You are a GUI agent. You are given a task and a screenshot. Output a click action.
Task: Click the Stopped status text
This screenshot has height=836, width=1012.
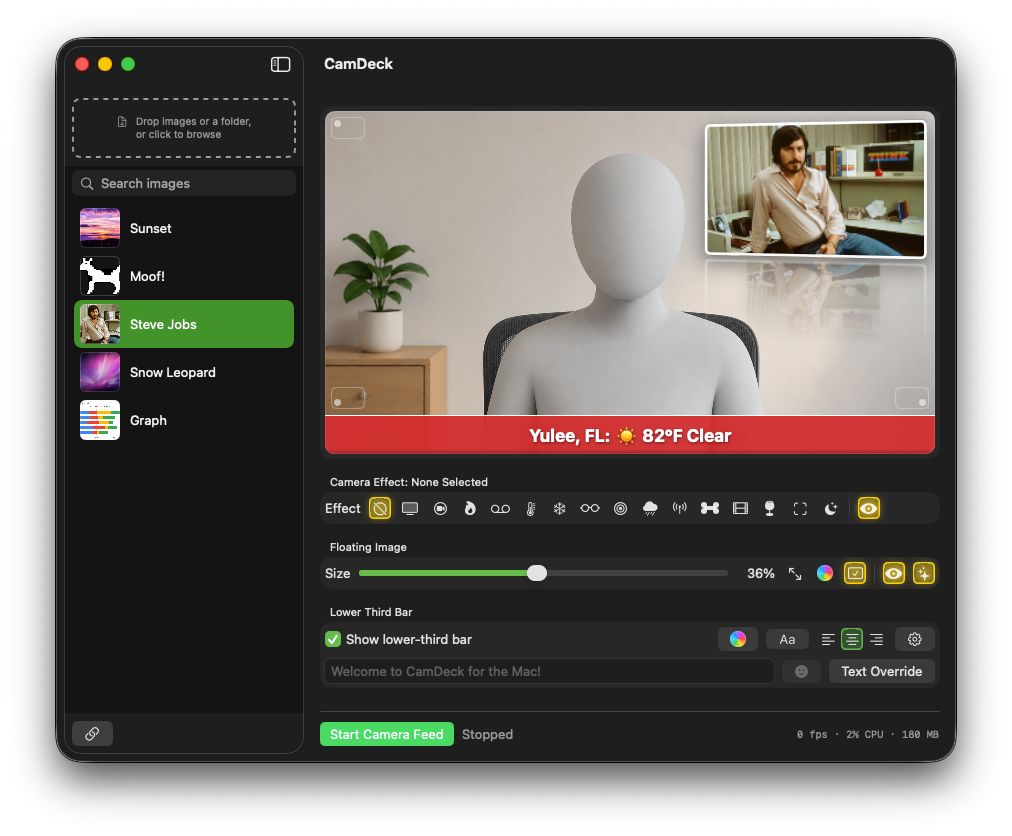click(x=487, y=735)
